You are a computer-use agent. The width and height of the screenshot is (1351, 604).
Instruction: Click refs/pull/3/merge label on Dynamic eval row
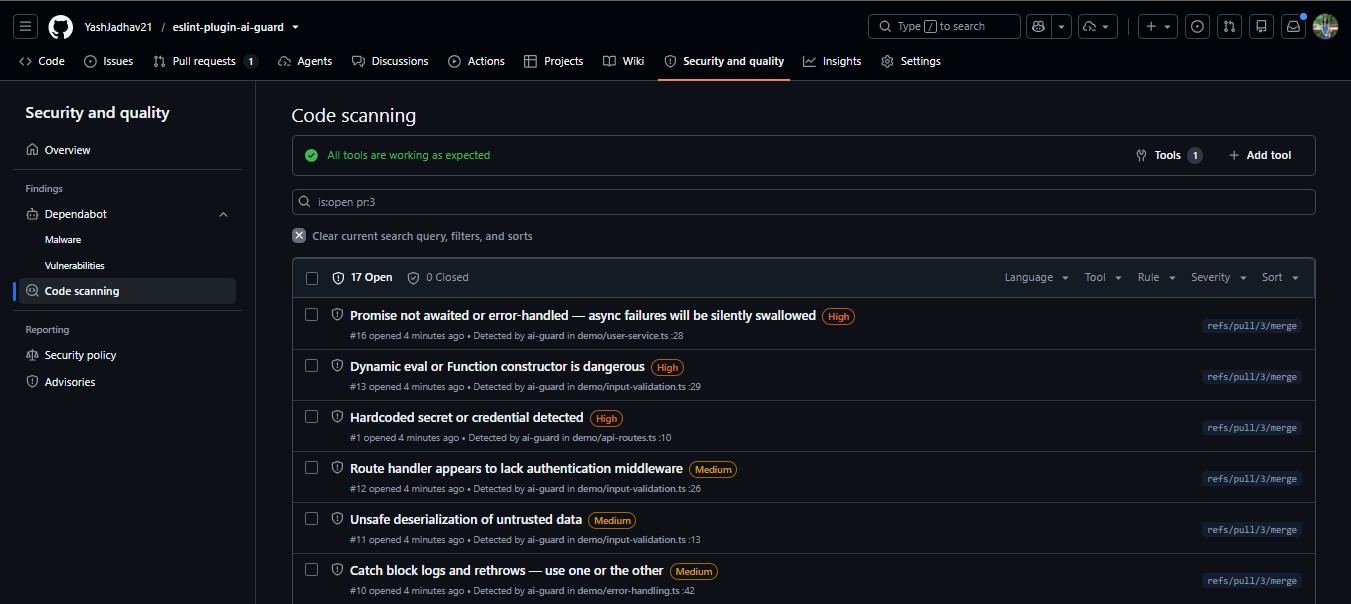click(1252, 377)
